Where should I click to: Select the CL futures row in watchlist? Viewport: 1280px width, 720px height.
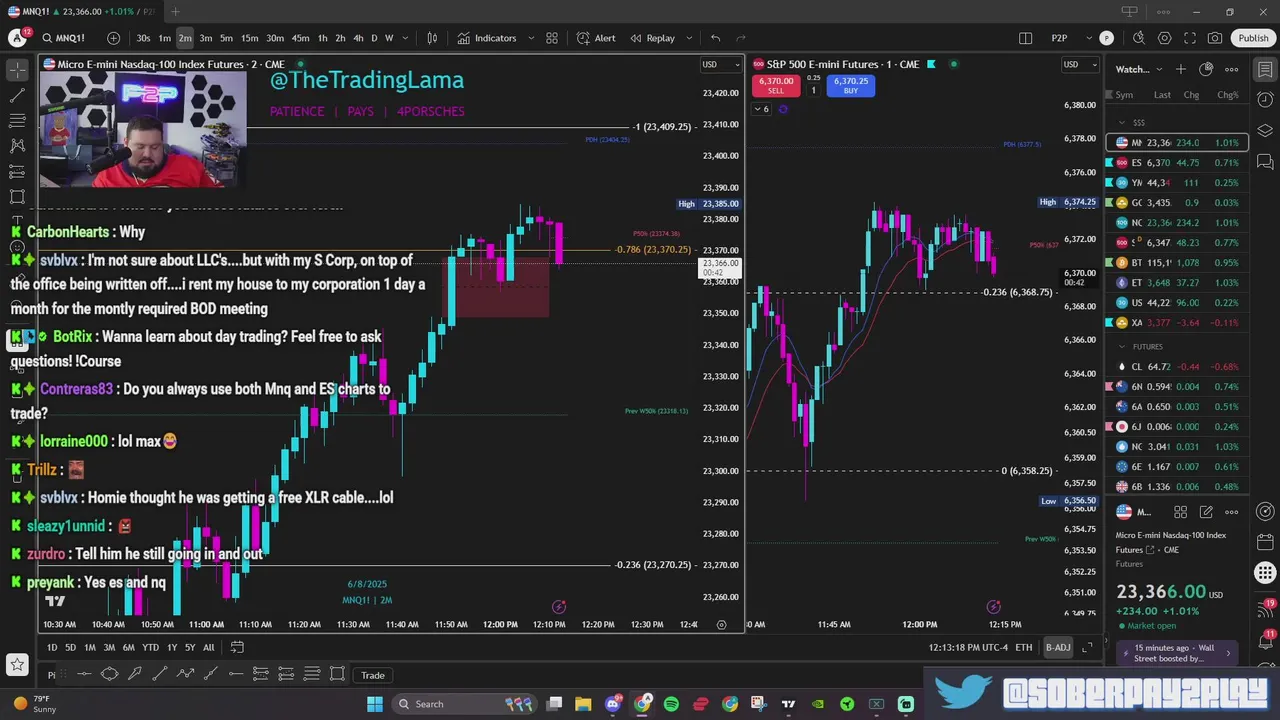click(1178, 367)
